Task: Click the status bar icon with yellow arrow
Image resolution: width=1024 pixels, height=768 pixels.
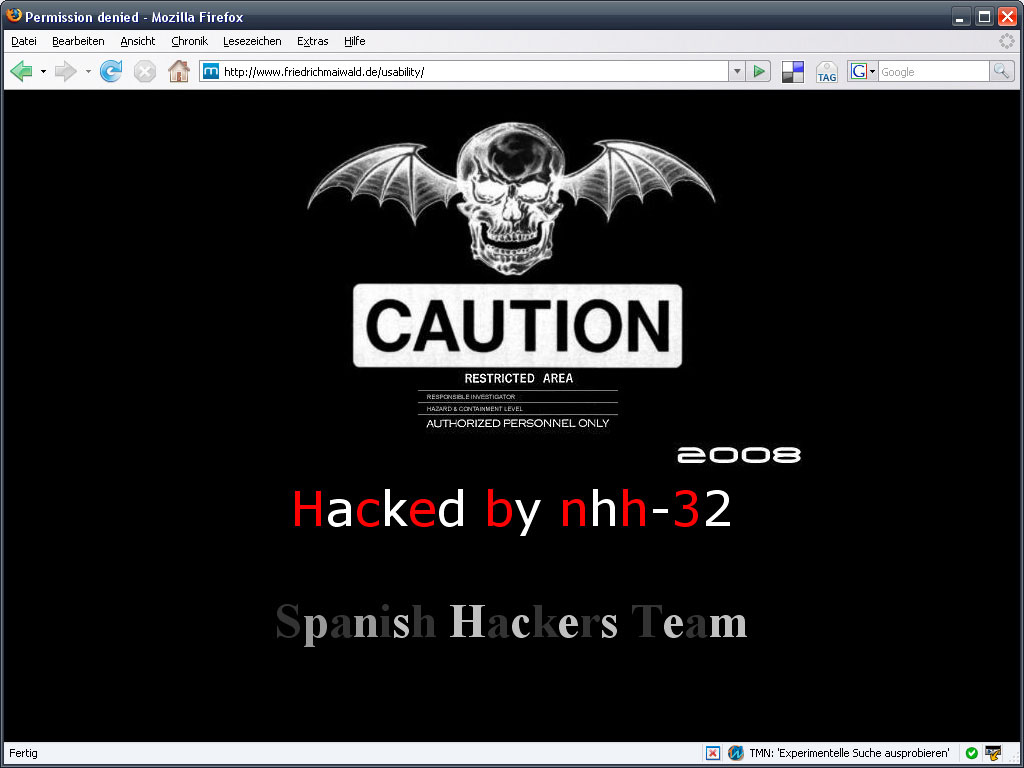Action: 993,753
